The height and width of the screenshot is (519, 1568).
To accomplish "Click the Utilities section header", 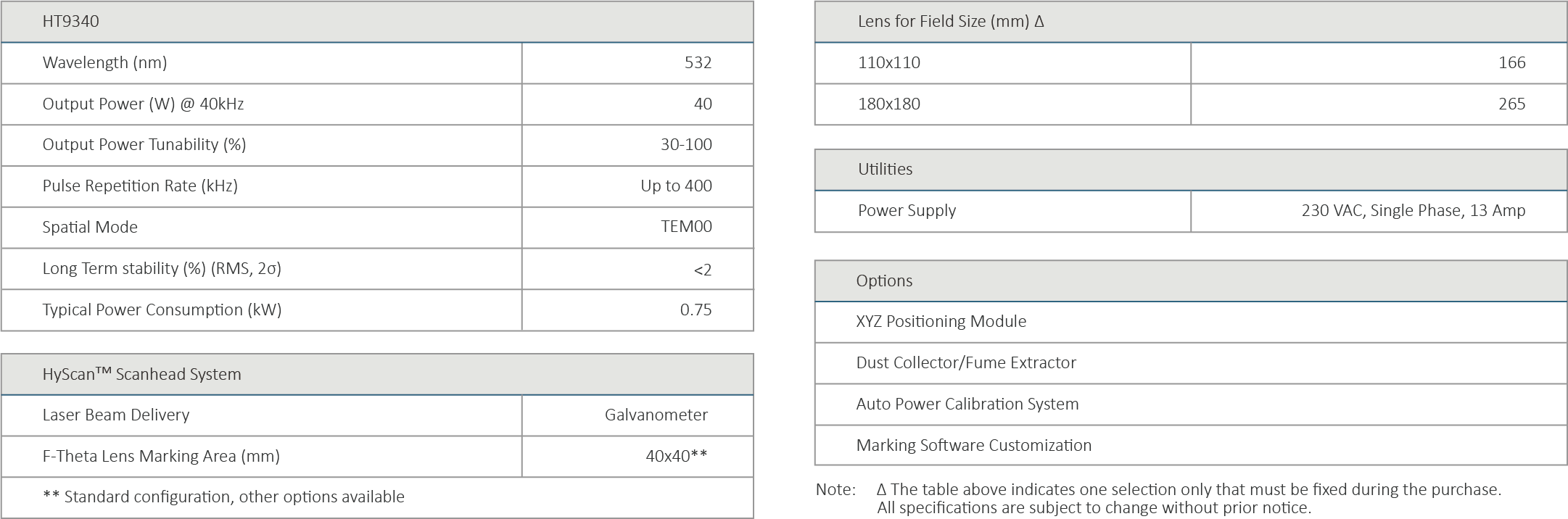I will pos(885,169).
